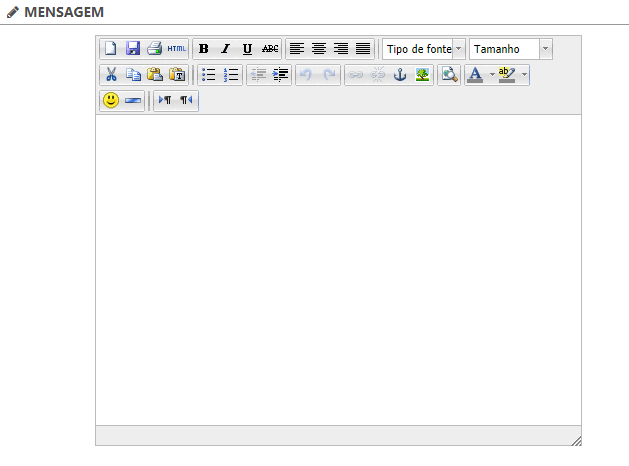This screenshot has width=629, height=466.
Task: Align text right
Action: pyautogui.click(x=341, y=49)
